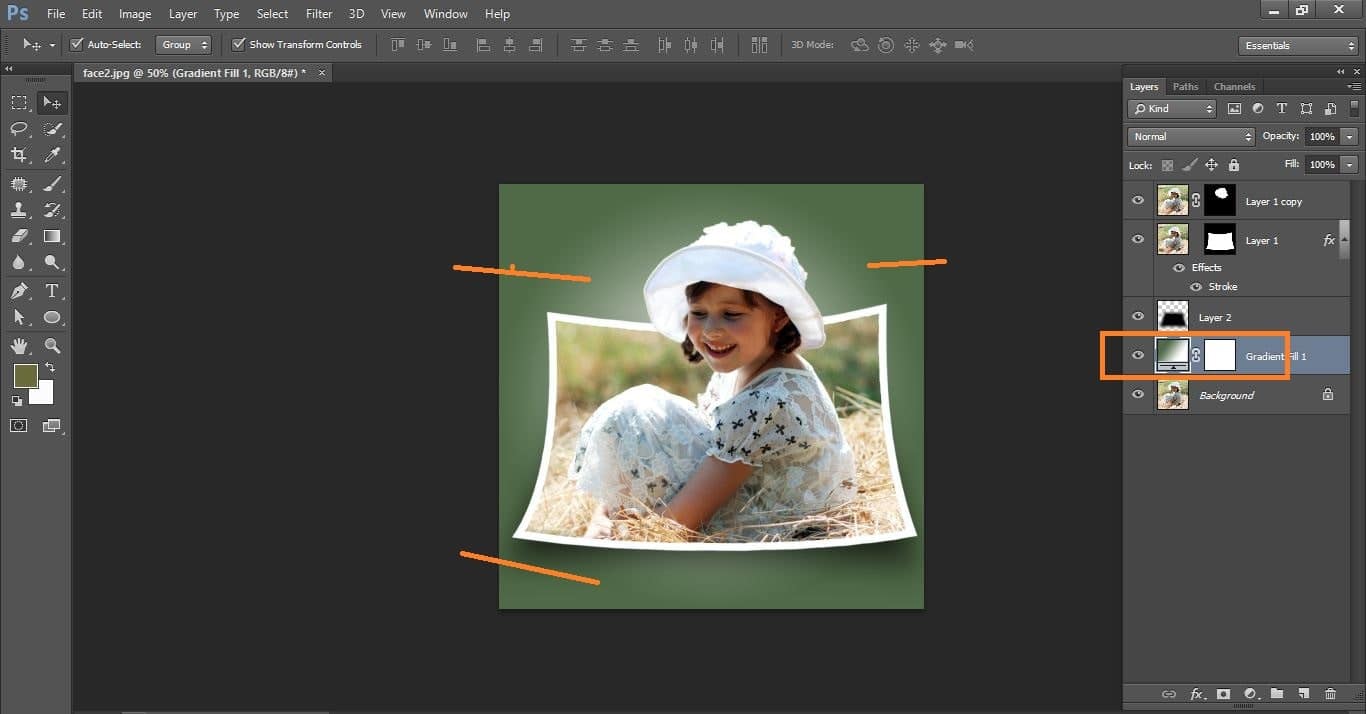Hide Layer 1 copy with eye icon
This screenshot has width=1366, height=714.
click(1138, 201)
